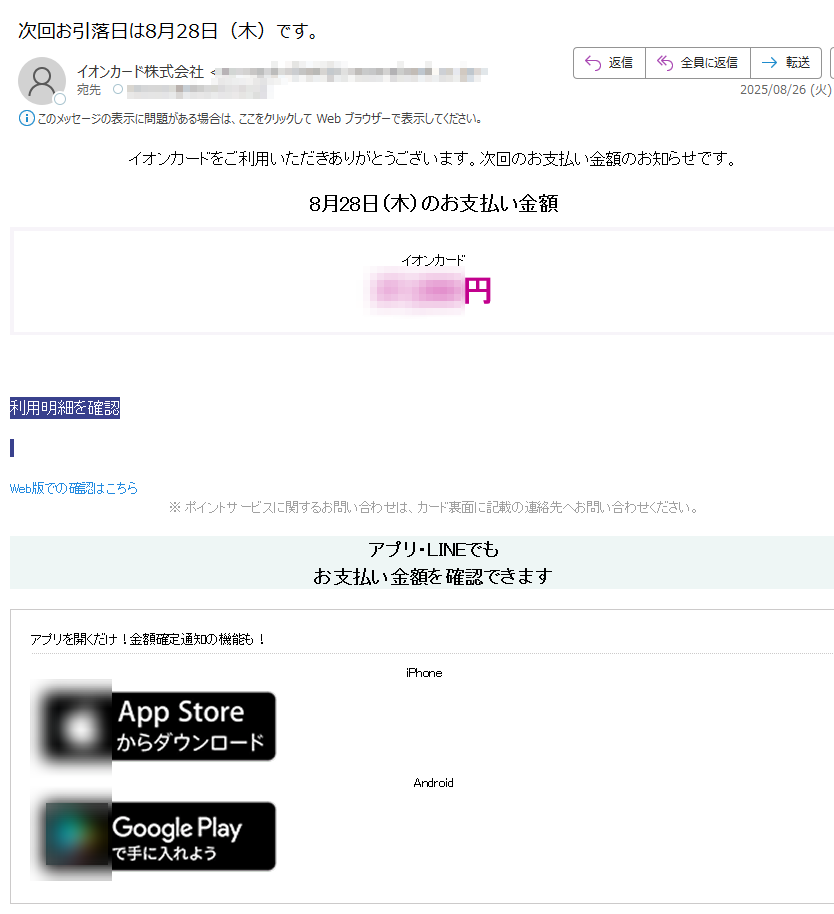The width and height of the screenshot is (834, 914).
Task: Click the 利用明細を確認 link
Action: (65, 408)
